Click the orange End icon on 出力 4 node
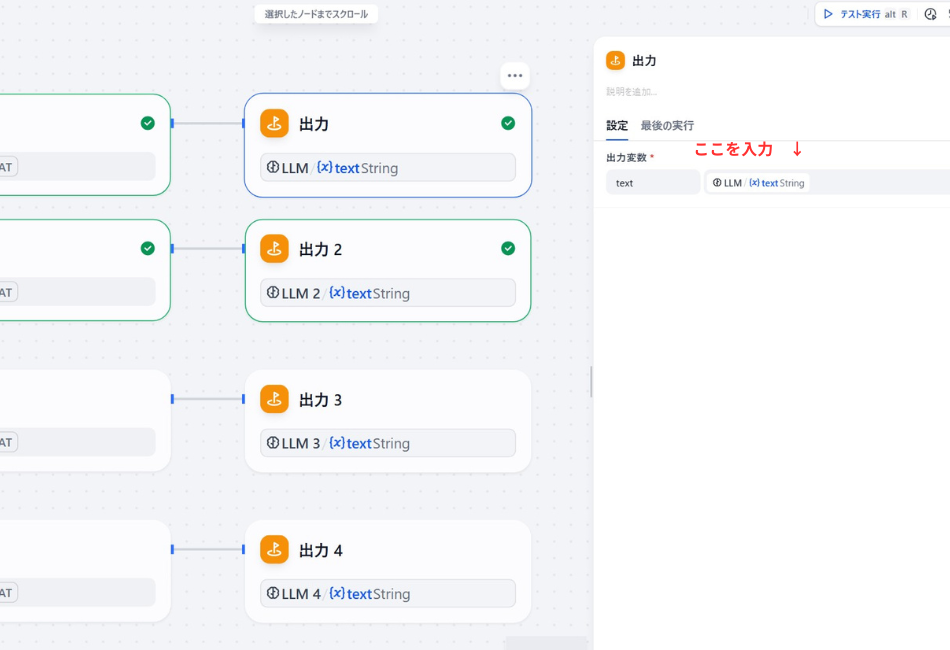Screen dimensions: 950x650 275,549
